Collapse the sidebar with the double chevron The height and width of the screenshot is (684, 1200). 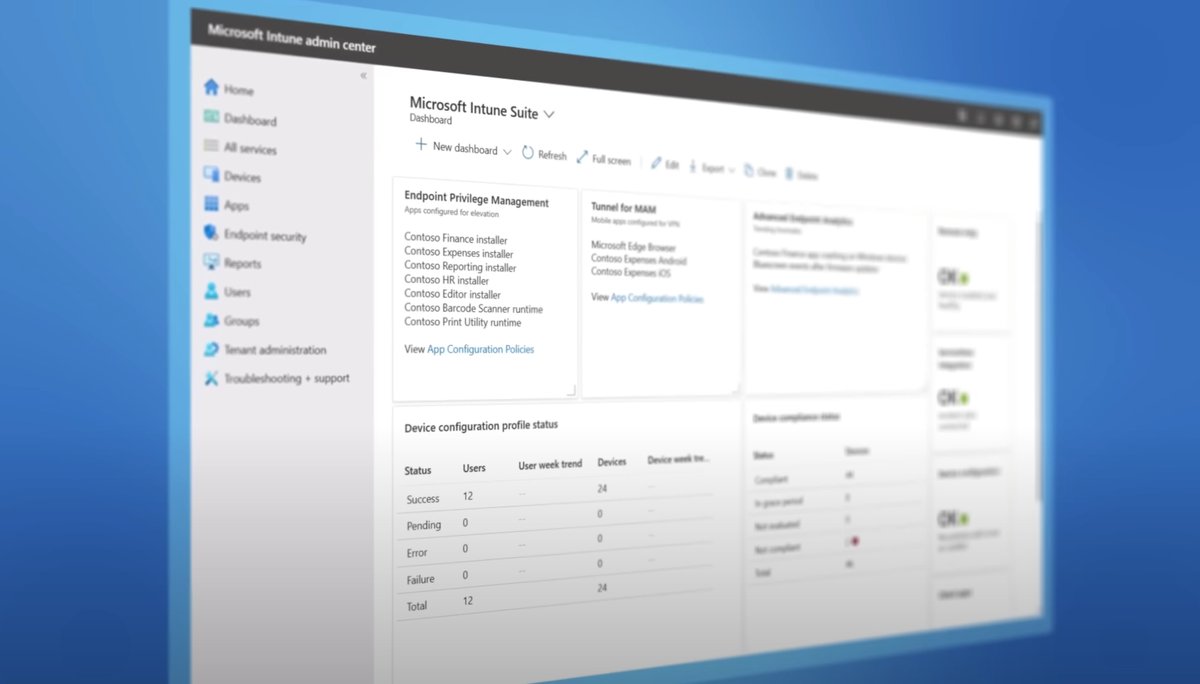(x=363, y=76)
